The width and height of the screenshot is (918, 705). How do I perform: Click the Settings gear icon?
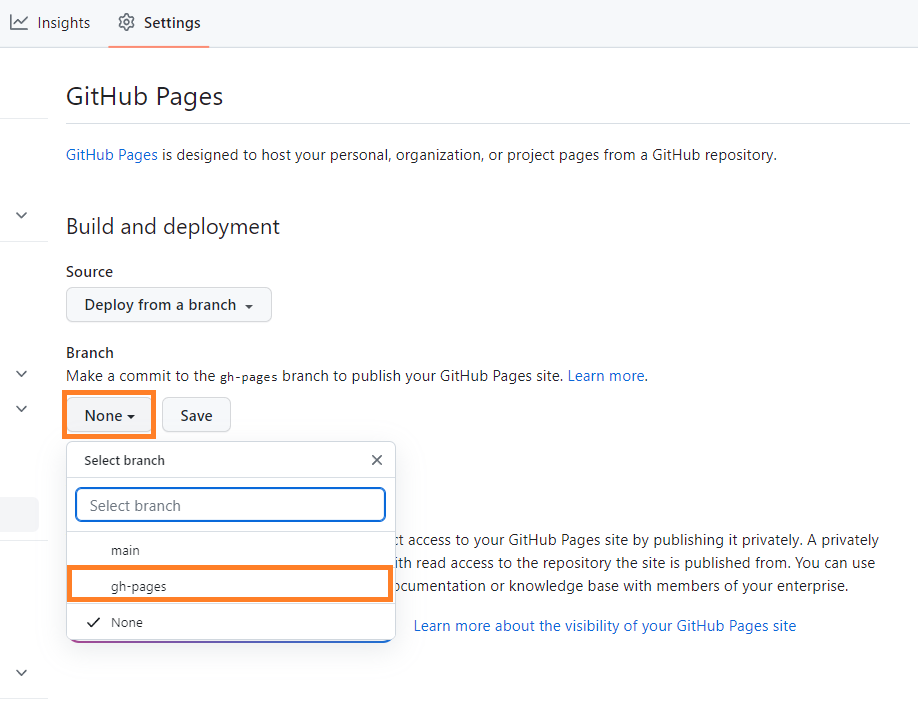pos(126,22)
